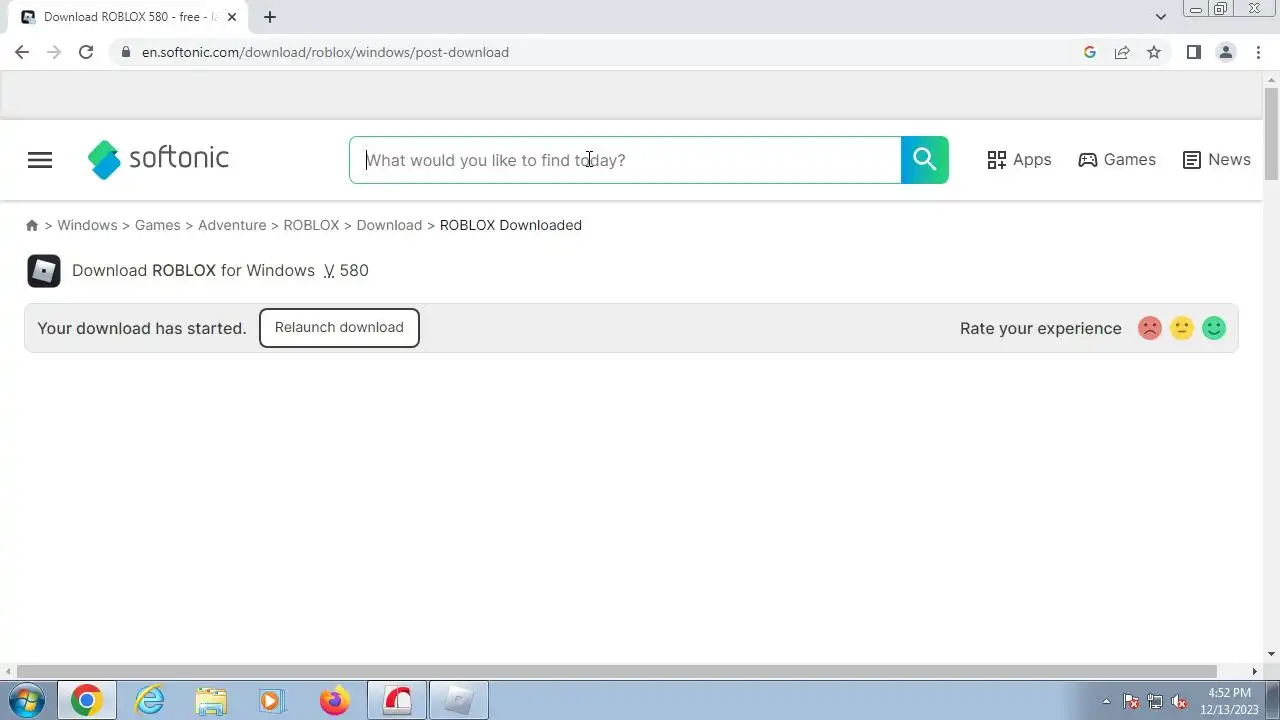Rate experience with sad red face
The image size is (1280, 720).
click(x=1150, y=328)
